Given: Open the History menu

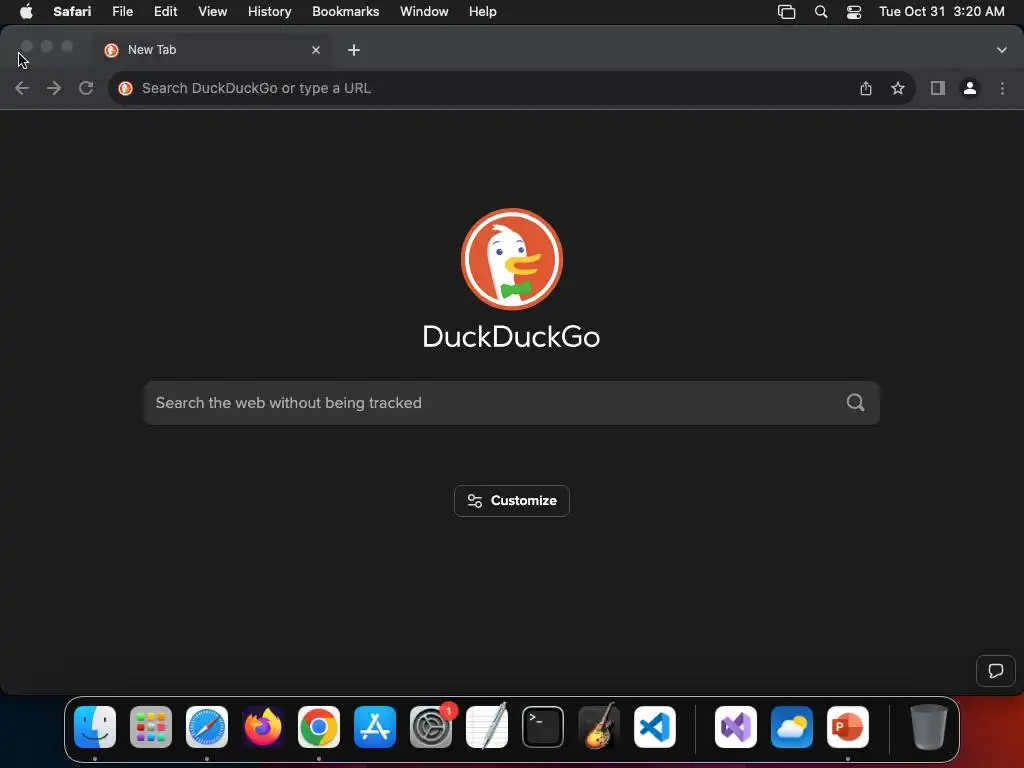Looking at the screenshot, I should 270,12.
